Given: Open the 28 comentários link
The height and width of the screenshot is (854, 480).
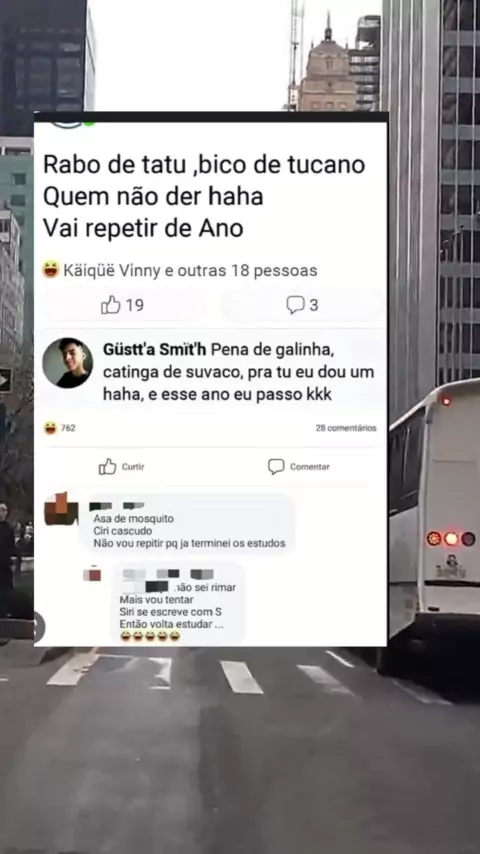Looking at the screenshot, I should coord(346,428).
